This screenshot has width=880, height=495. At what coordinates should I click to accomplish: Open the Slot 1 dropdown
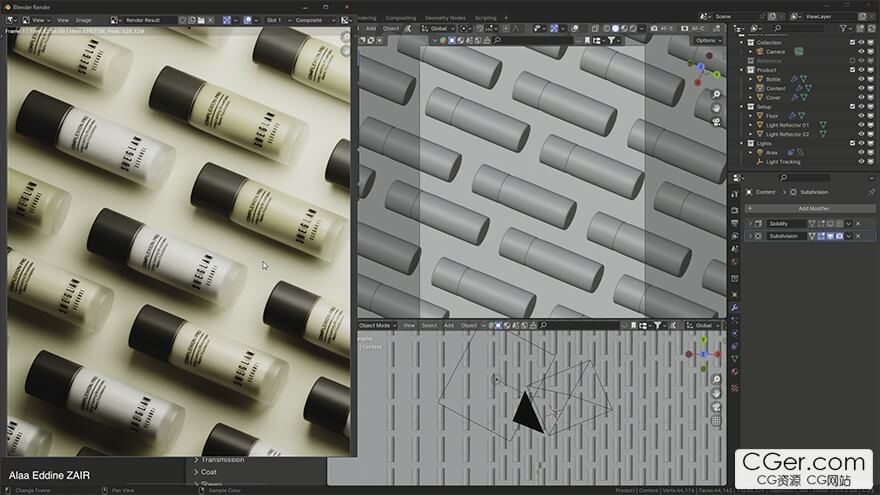click(278, 20)
